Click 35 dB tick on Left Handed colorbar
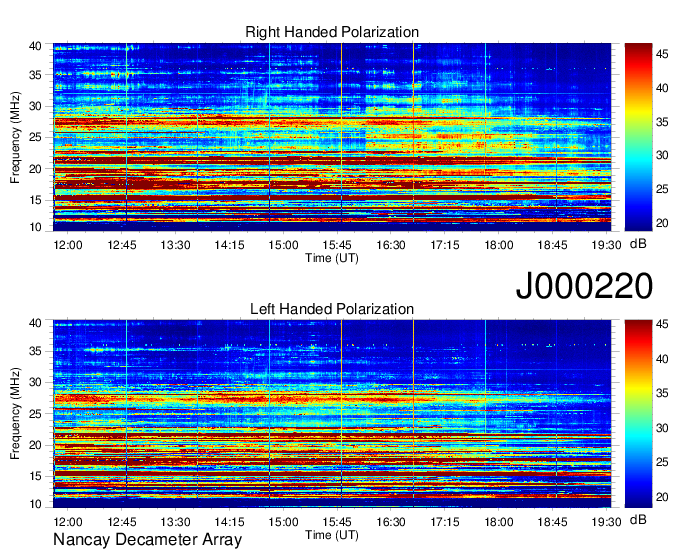 662,394
